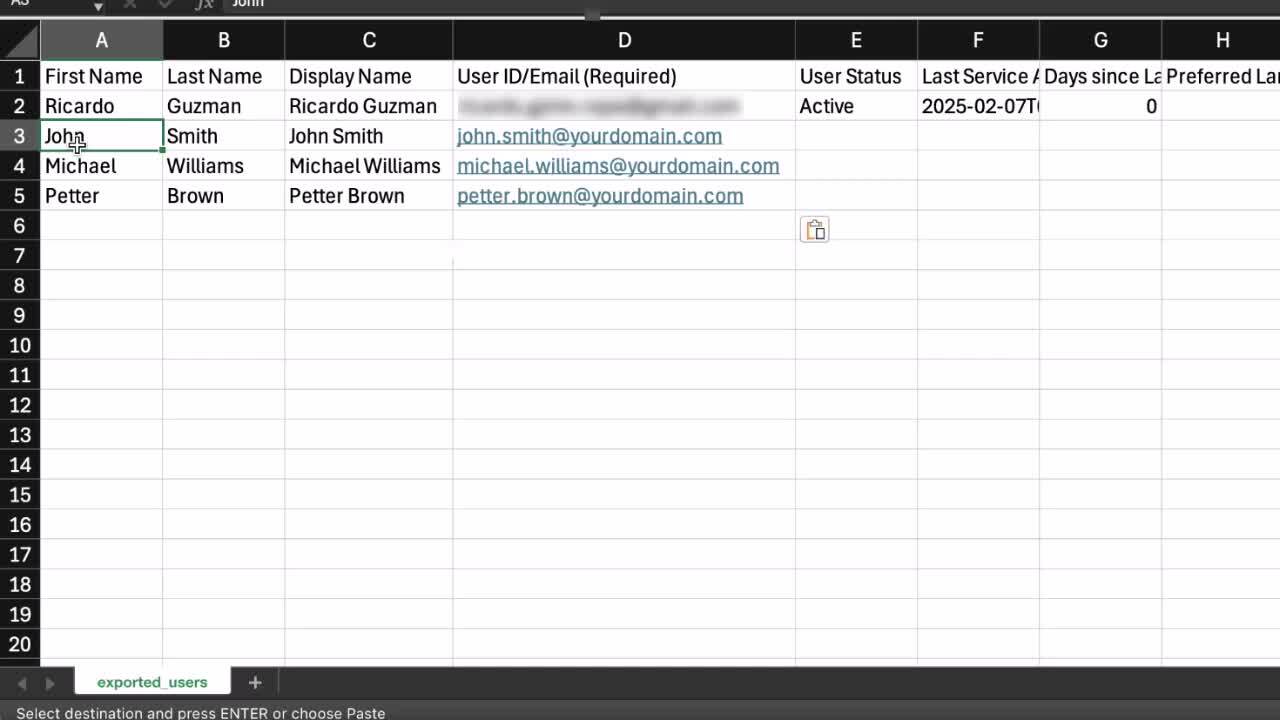
Task: Open the floating Paste Options clipboard icon
Action: [x=814, y=229]
